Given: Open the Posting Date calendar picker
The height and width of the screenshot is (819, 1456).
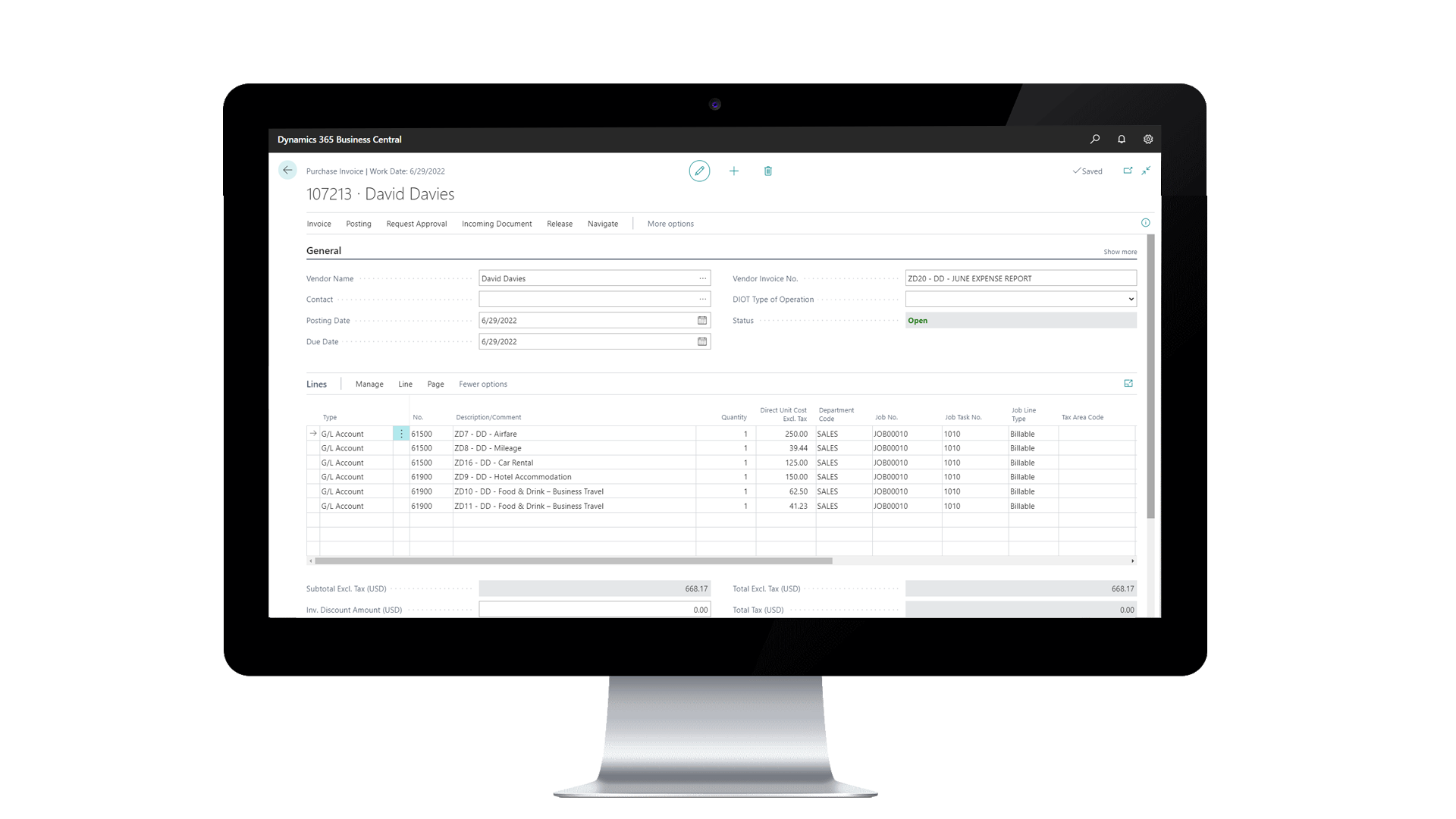Looking at the screenshot, I should coord(701,320).
